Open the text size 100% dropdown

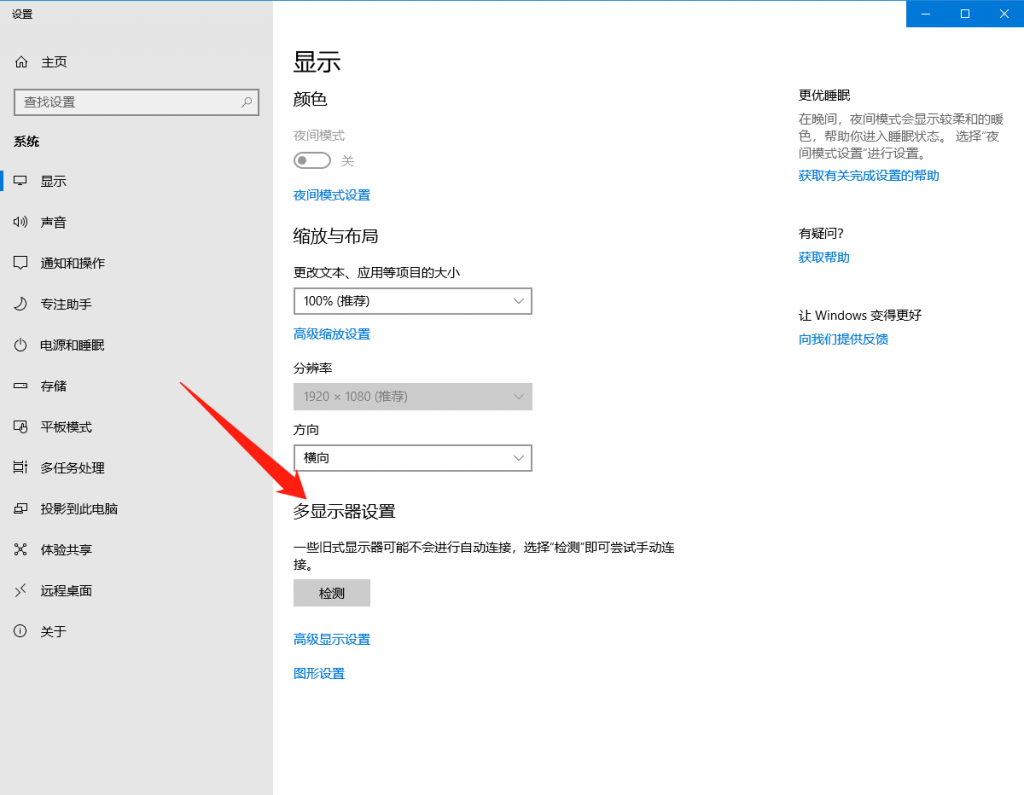coord(412,301)
